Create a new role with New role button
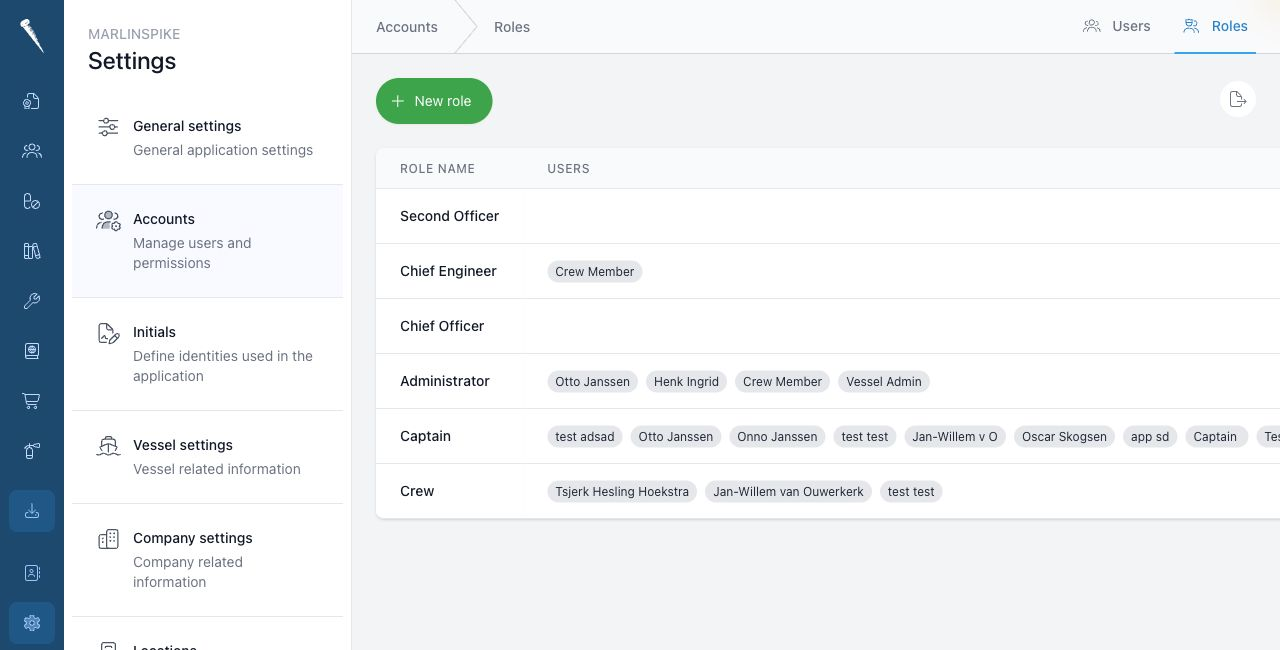This screenshot has height=650, width=1280. (434, 101)
